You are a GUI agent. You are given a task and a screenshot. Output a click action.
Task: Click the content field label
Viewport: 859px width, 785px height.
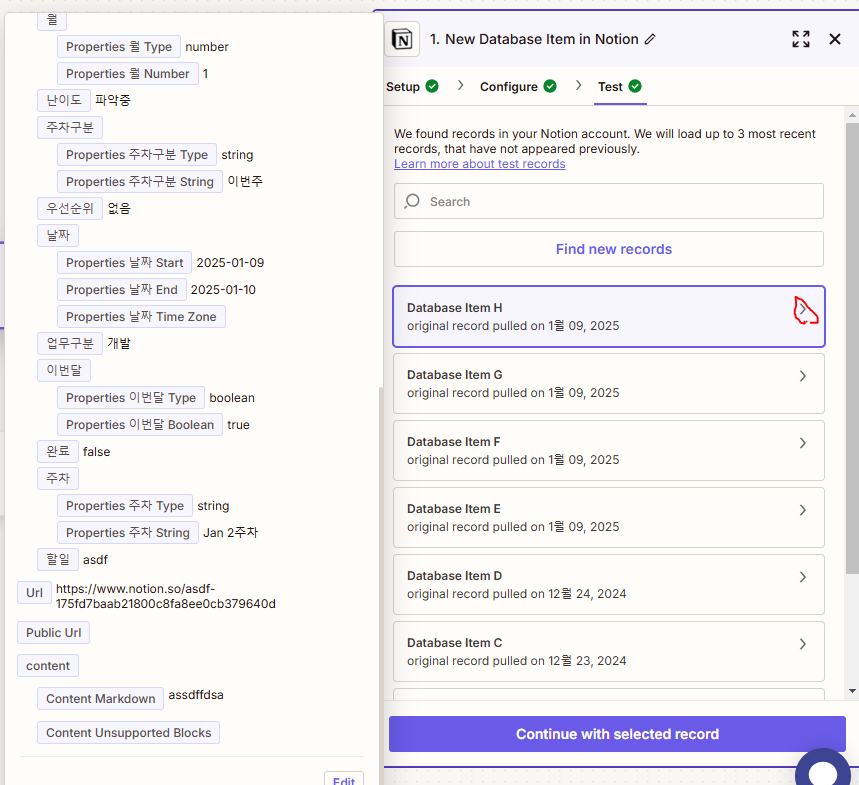click(x=48, y=666)
